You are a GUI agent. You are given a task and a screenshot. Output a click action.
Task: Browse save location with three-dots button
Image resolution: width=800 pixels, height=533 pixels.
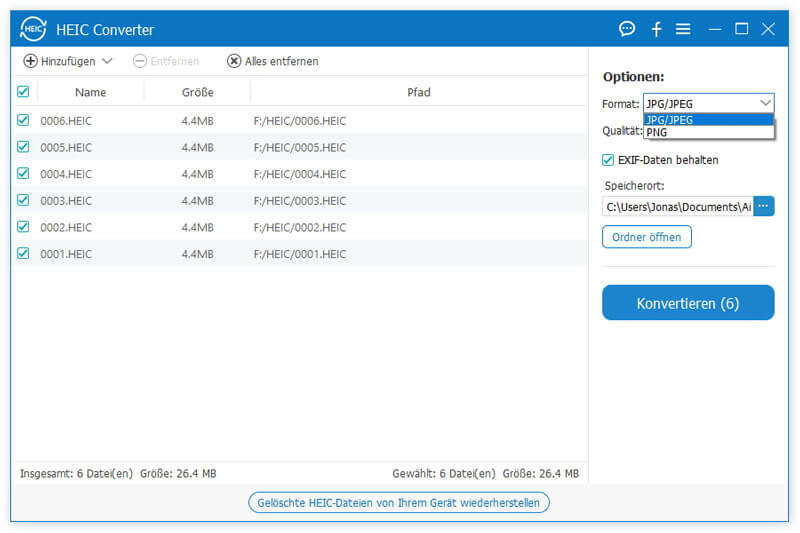tap(764, 206)
